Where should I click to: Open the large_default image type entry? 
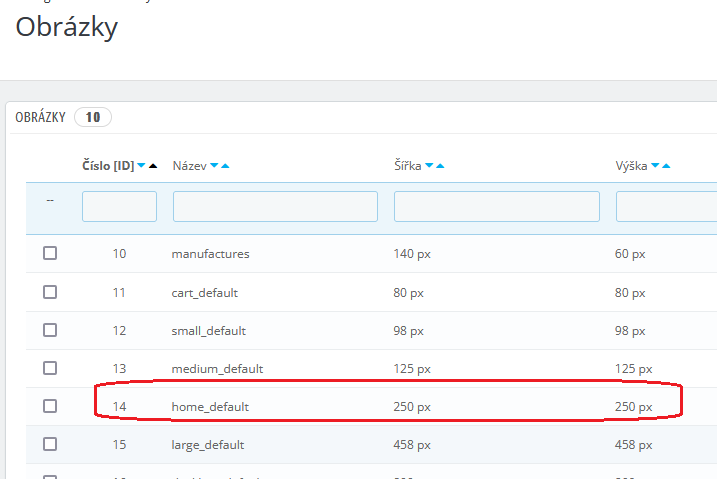208,445
